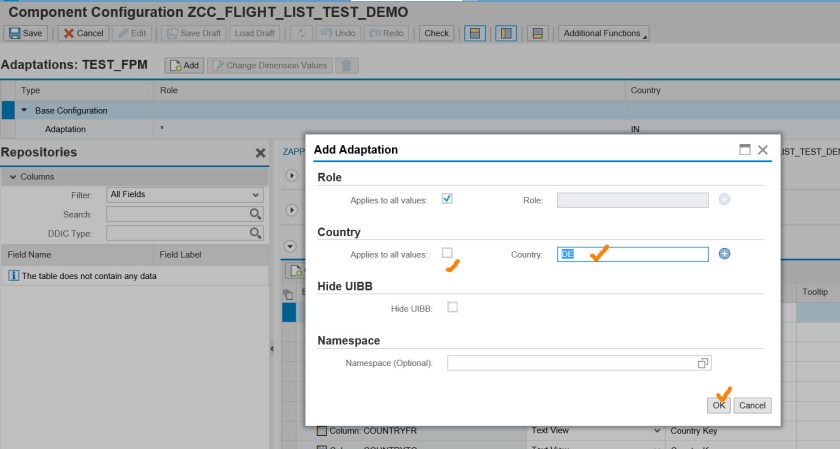Open the Additional Functions menu
This screenshot has height=449, width=840.
[x=603, y=33]
